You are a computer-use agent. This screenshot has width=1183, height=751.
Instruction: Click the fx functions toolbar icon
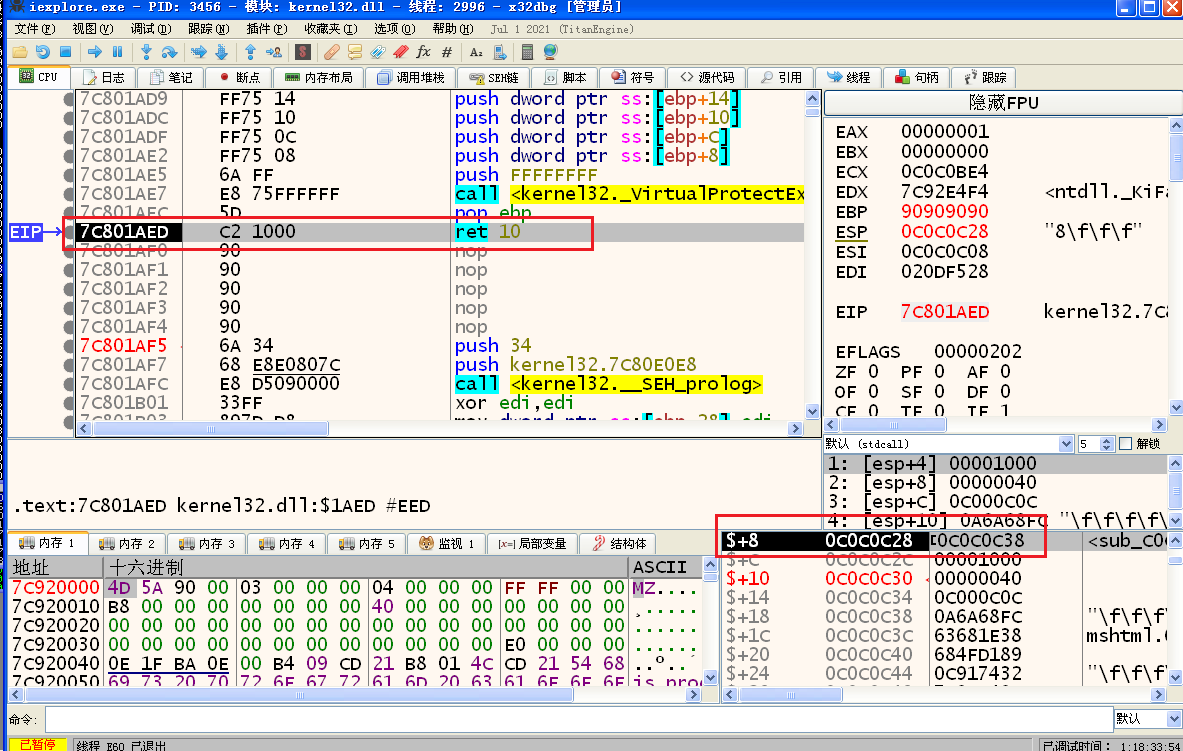(x=423, y=52)
